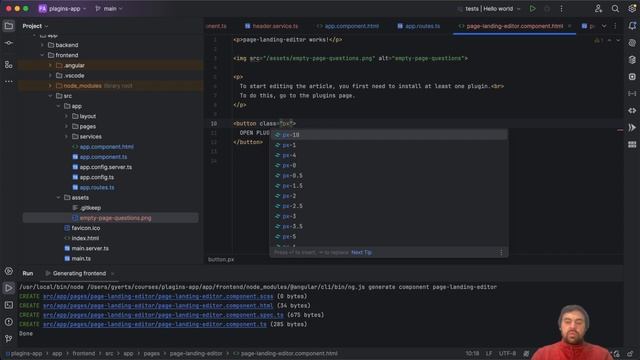
Task: Open Search Everywhere magnifier
Action: pyautogui.click(x=615, y=9)
